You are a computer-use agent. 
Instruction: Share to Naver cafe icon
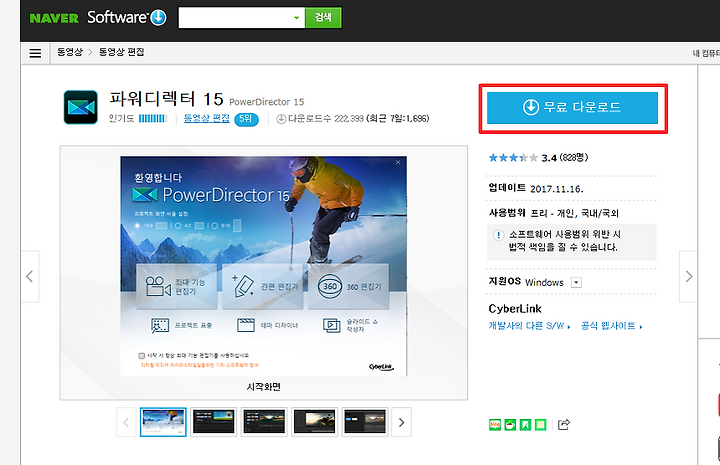510,425
